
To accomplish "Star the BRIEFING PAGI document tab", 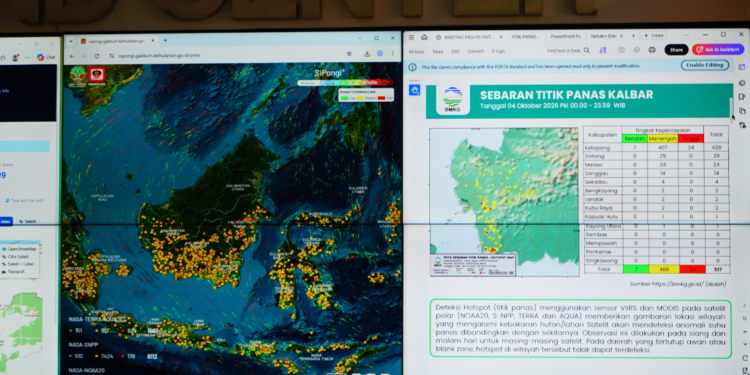I will 438,37.
